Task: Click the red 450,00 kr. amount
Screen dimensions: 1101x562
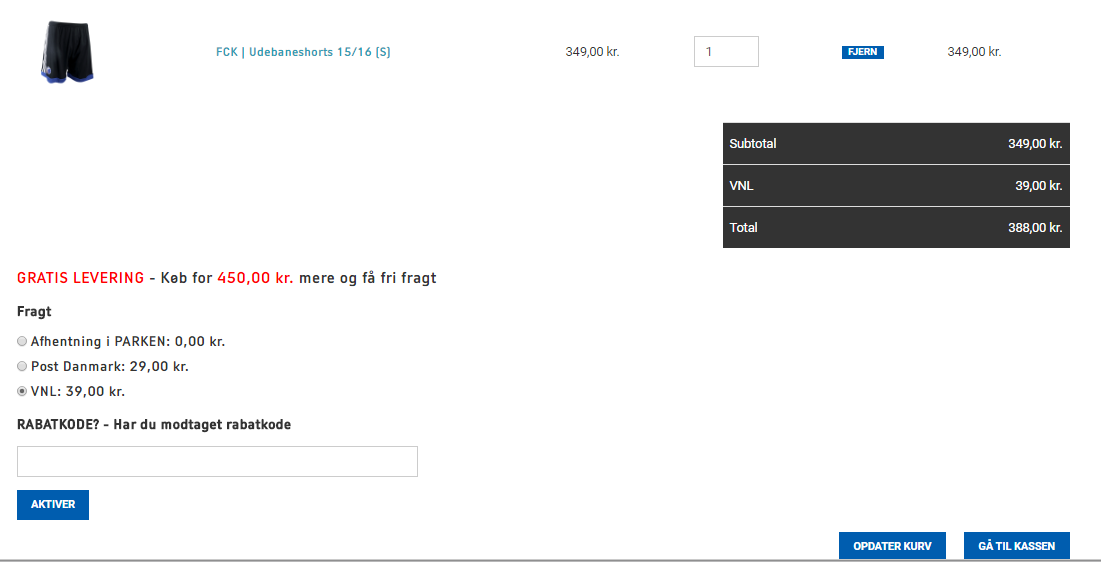Action: point(256,277)
